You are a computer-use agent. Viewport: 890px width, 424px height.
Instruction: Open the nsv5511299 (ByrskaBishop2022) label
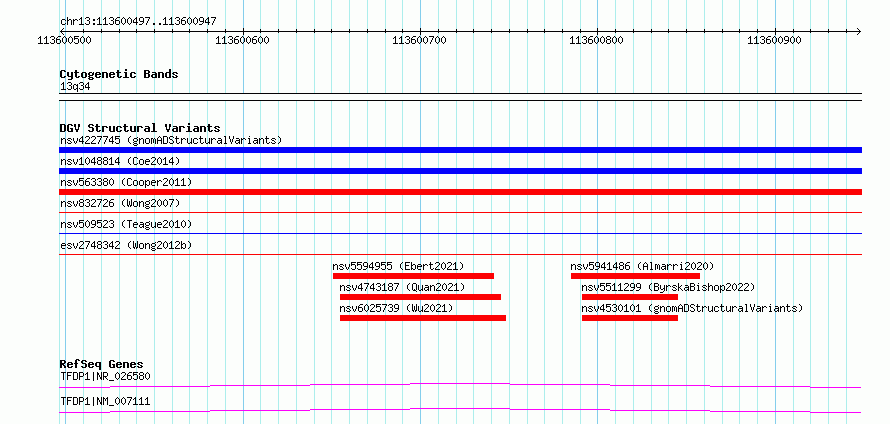(x=668, y=287)
